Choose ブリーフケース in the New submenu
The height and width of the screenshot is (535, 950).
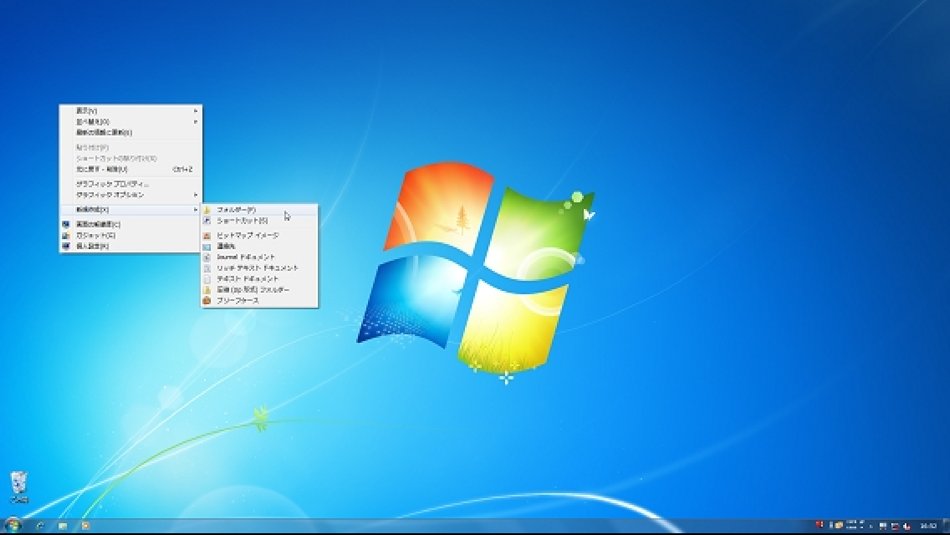[259, 301]
